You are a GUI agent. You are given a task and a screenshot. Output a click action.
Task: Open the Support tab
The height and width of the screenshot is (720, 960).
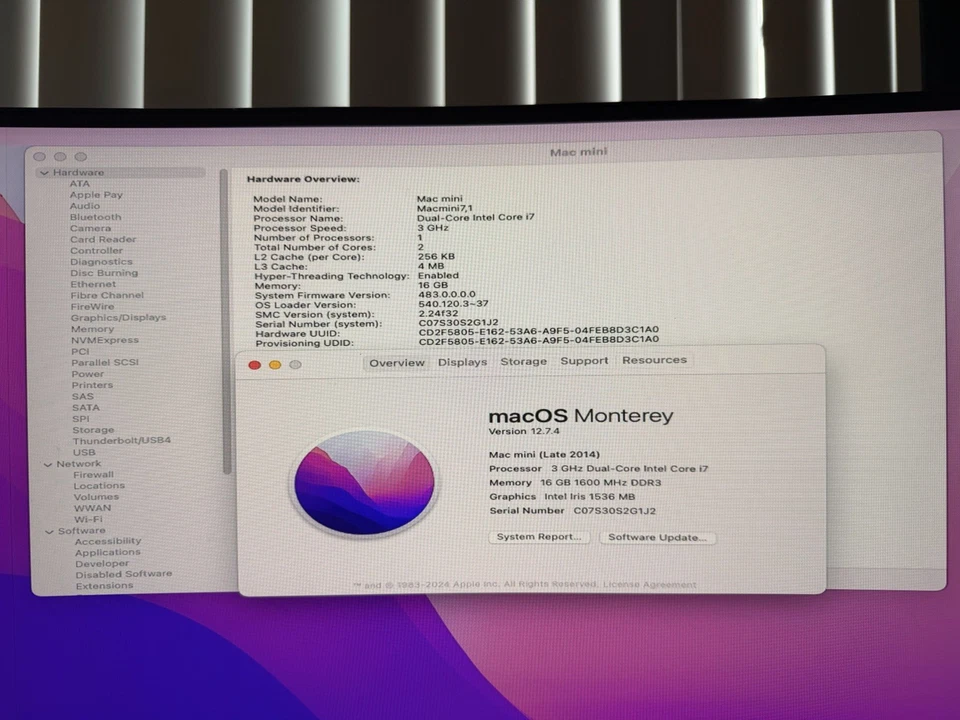tap(584, 361)
